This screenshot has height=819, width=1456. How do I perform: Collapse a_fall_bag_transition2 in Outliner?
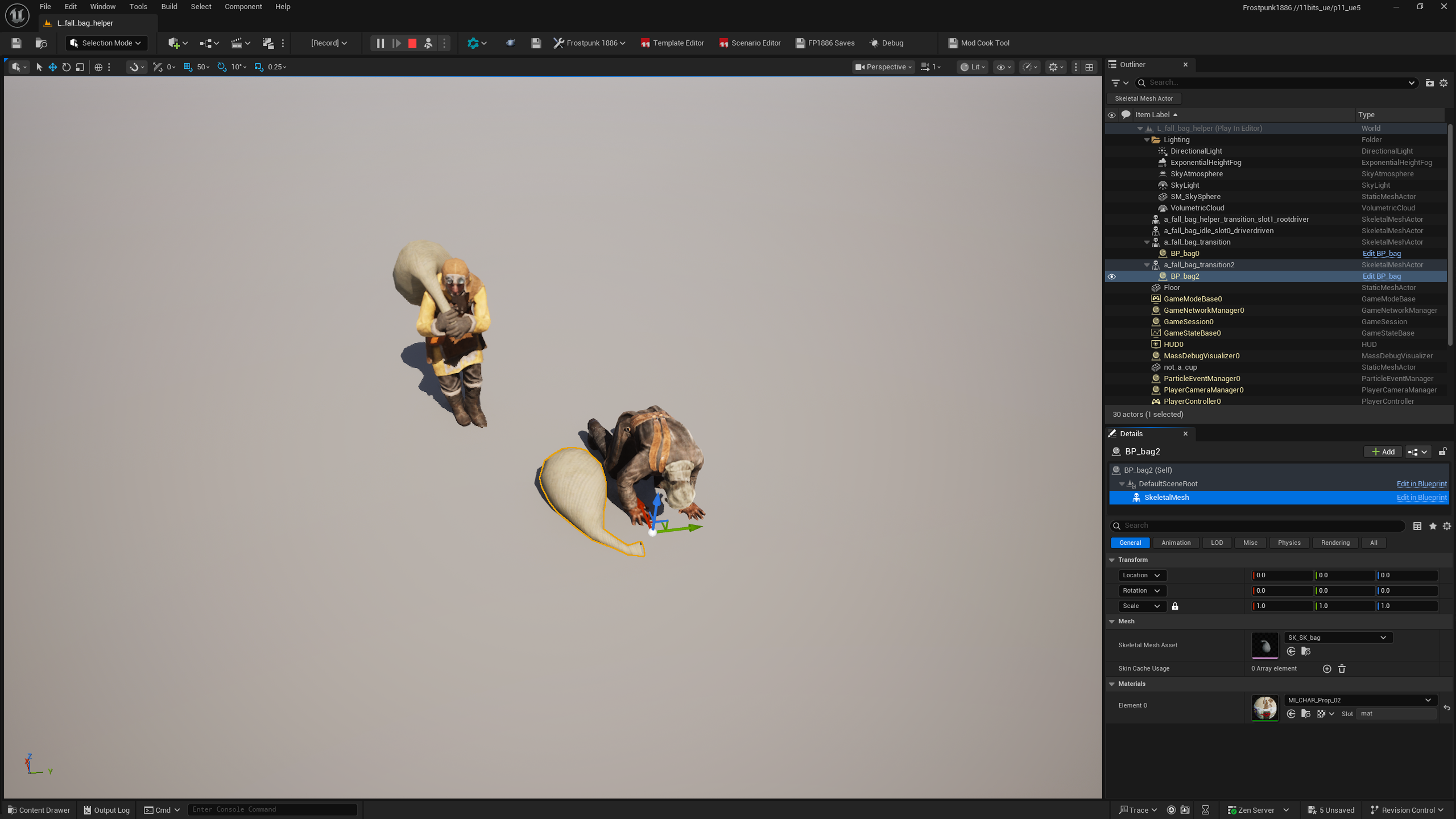click(1147, 265)
